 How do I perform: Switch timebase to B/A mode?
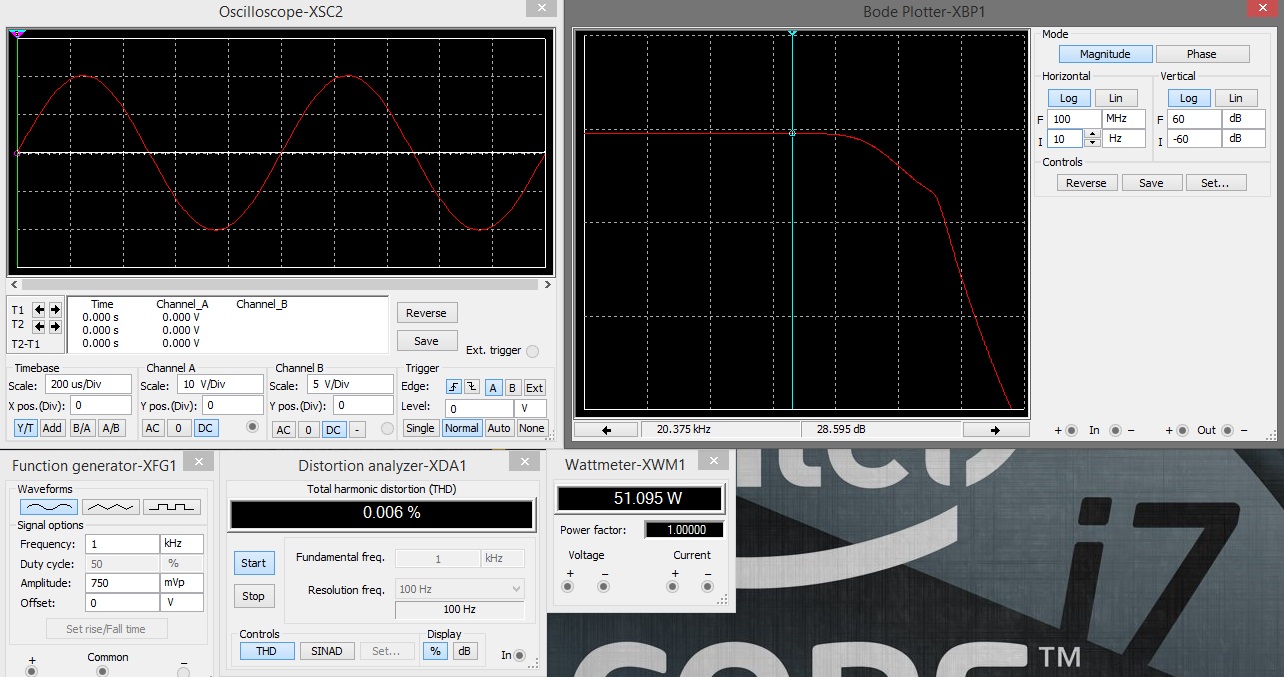[x=82, y=428]
